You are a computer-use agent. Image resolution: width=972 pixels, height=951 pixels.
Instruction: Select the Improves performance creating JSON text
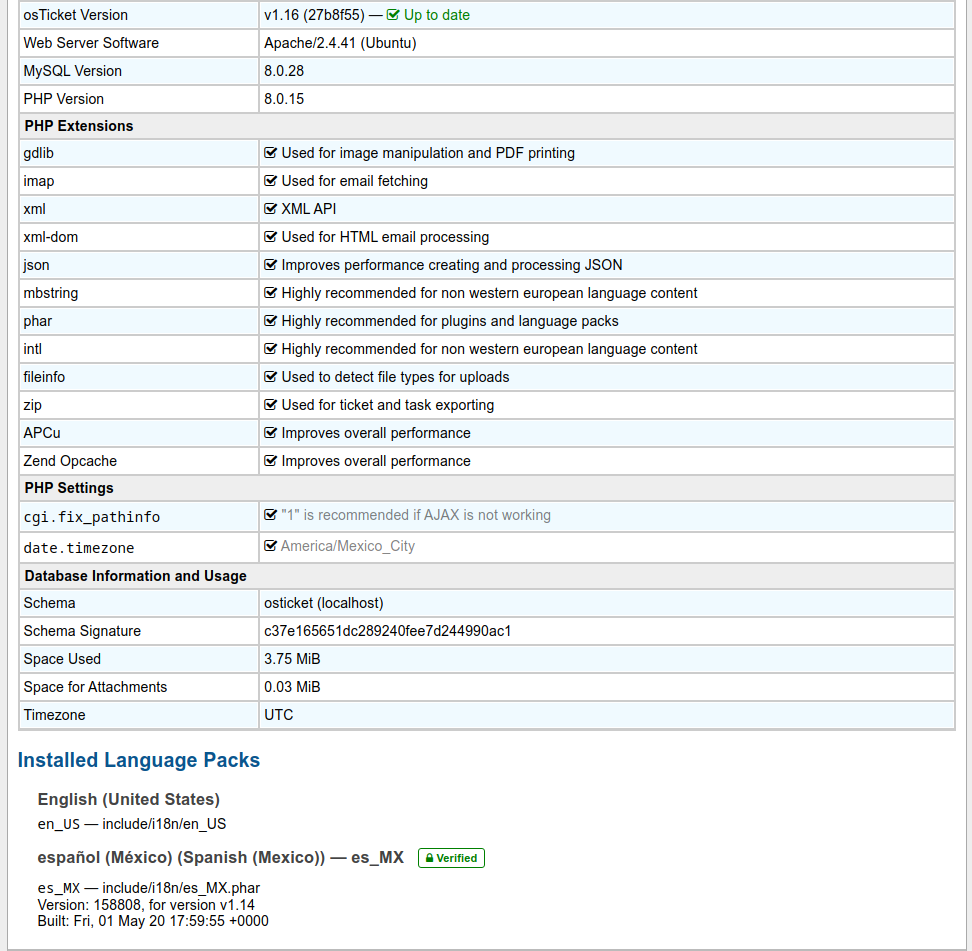point(452,265)
